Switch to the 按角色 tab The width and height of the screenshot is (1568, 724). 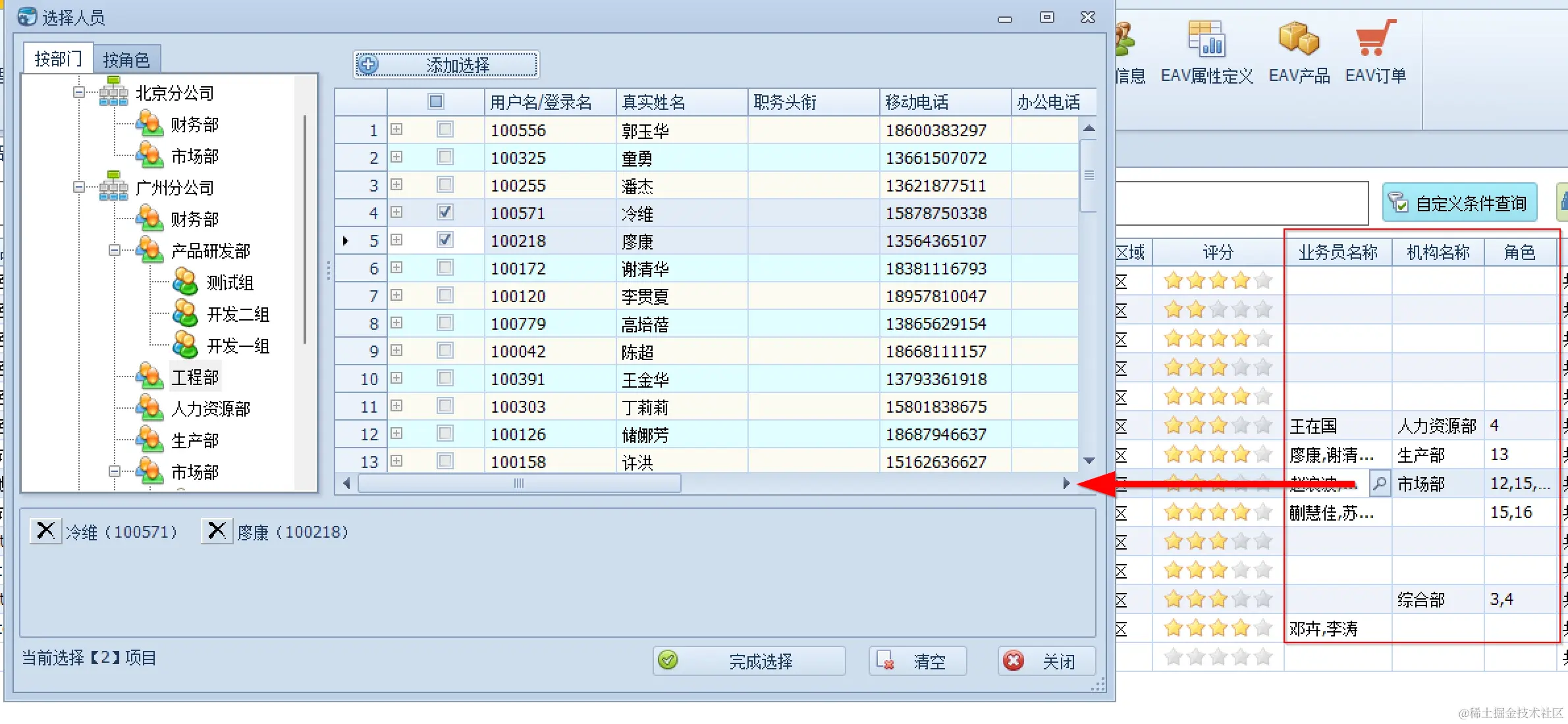tap(126, 60)
